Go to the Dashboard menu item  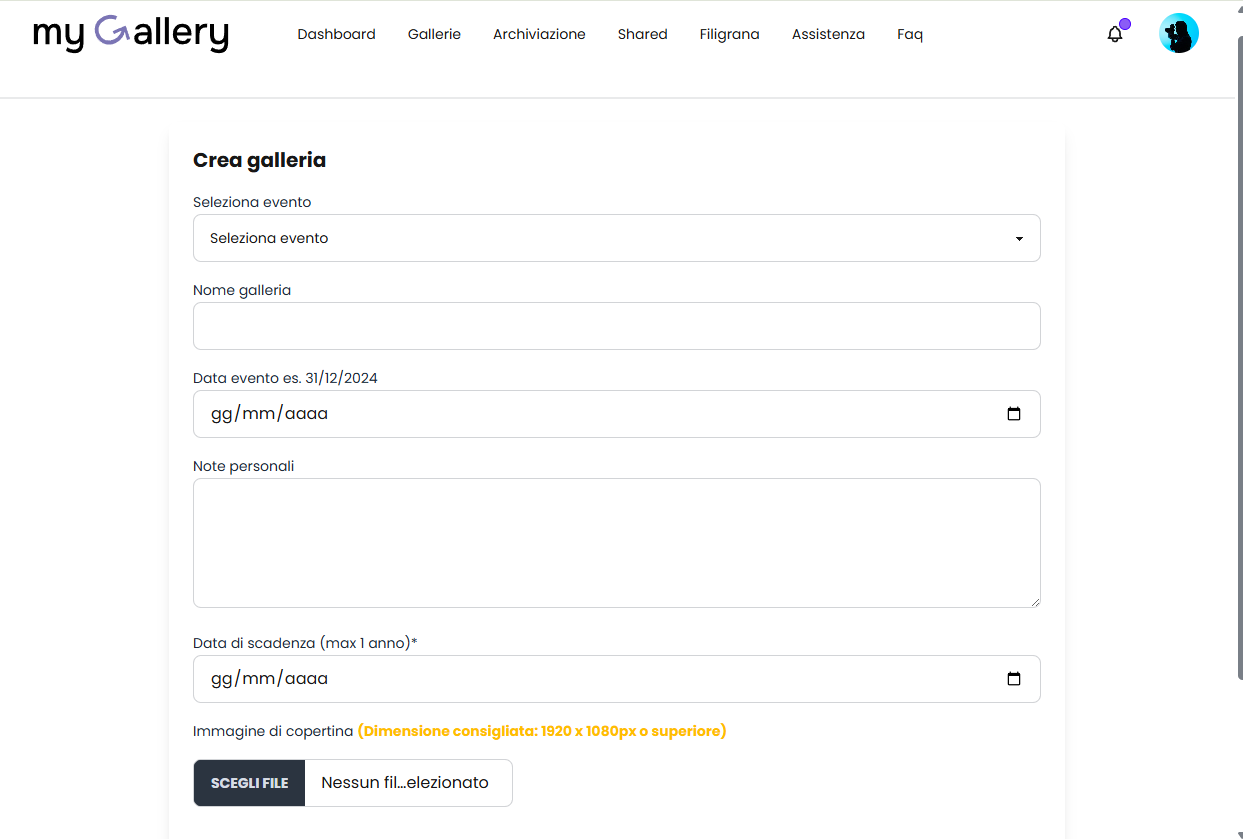(336, 34)
